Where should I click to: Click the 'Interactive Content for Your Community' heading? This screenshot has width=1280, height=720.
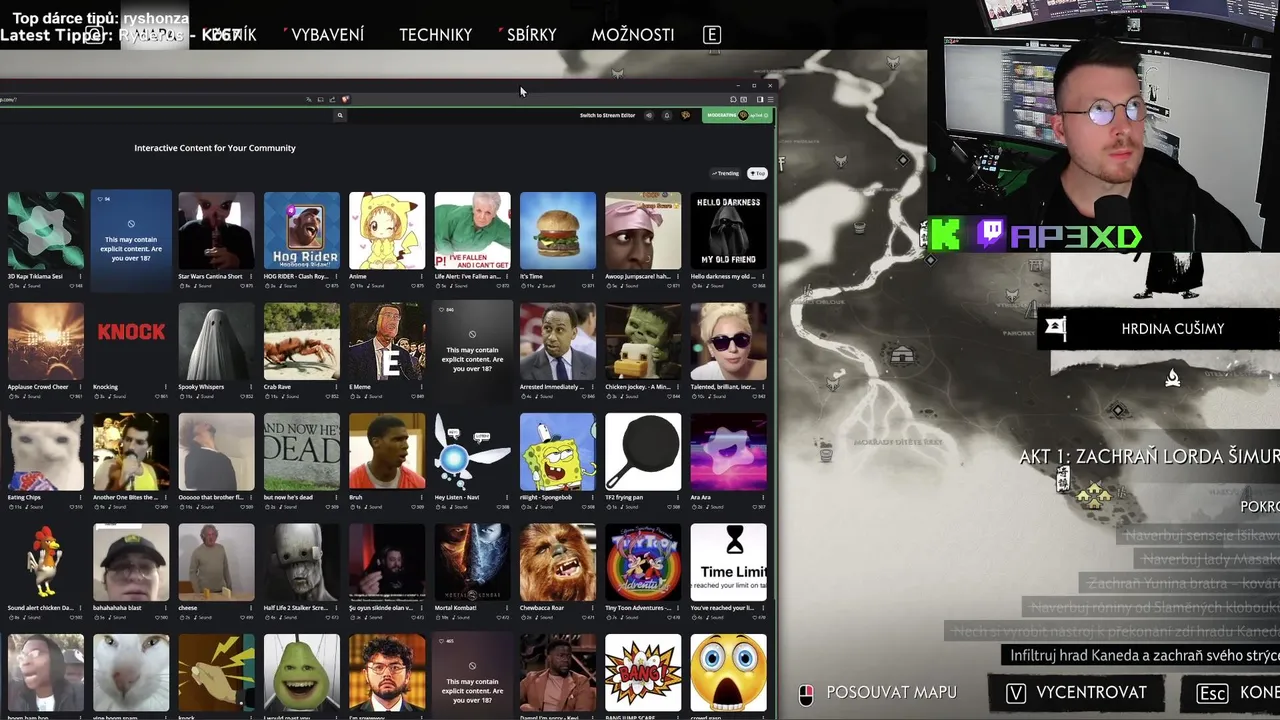(x=215, y=148)
